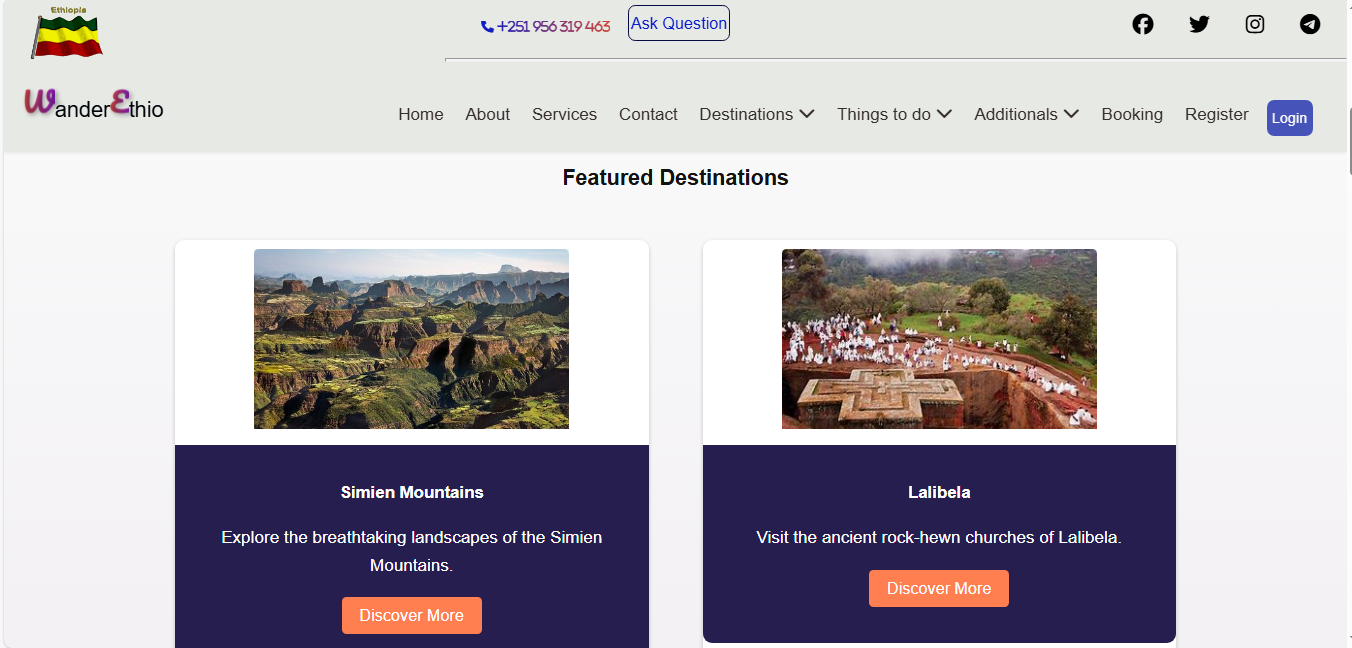Screen dimensions: 1352x648
Task: Open the Telegram social icon
Action: pos(1310,23)
